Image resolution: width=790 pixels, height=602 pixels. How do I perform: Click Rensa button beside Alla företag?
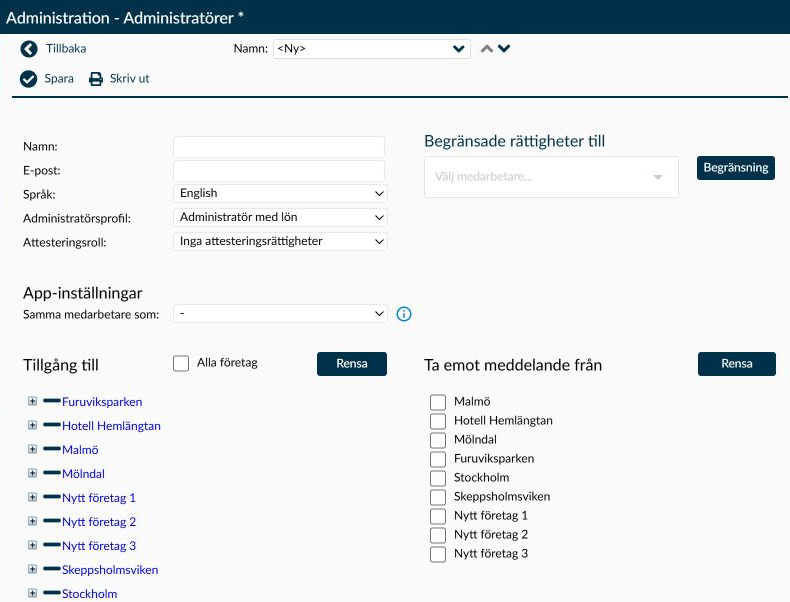pyautogui.click(x=352, y=364)
